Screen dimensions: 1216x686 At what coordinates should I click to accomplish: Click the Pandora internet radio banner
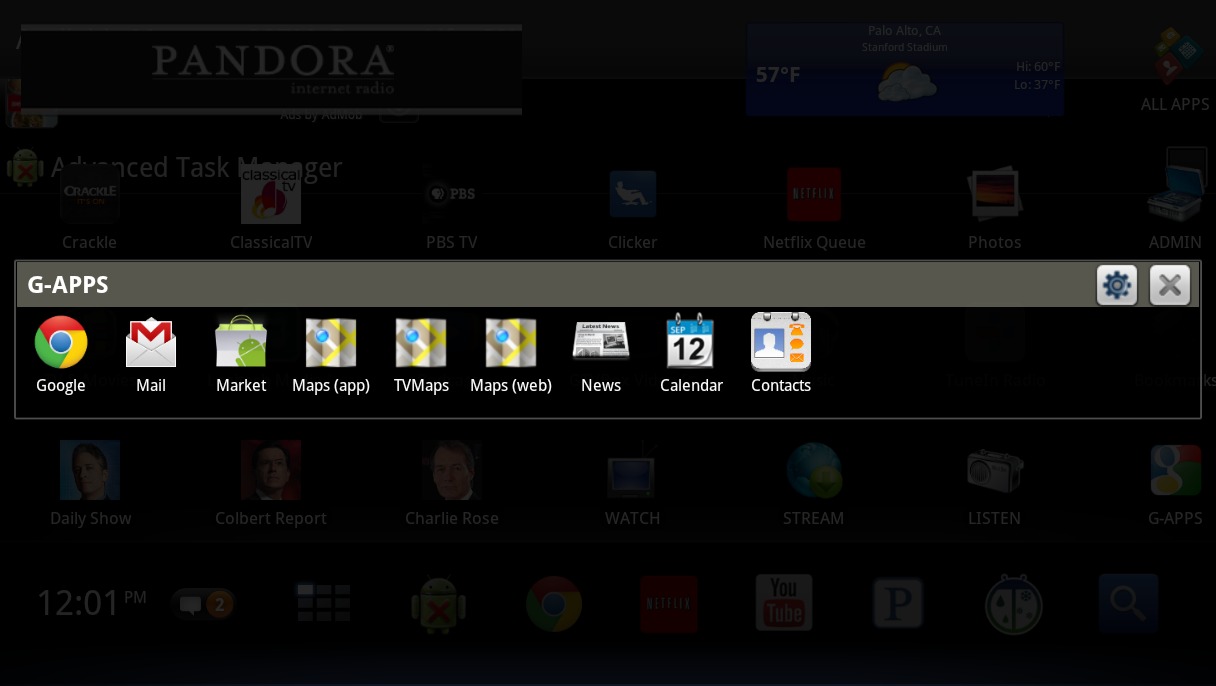tap(271, 70)
